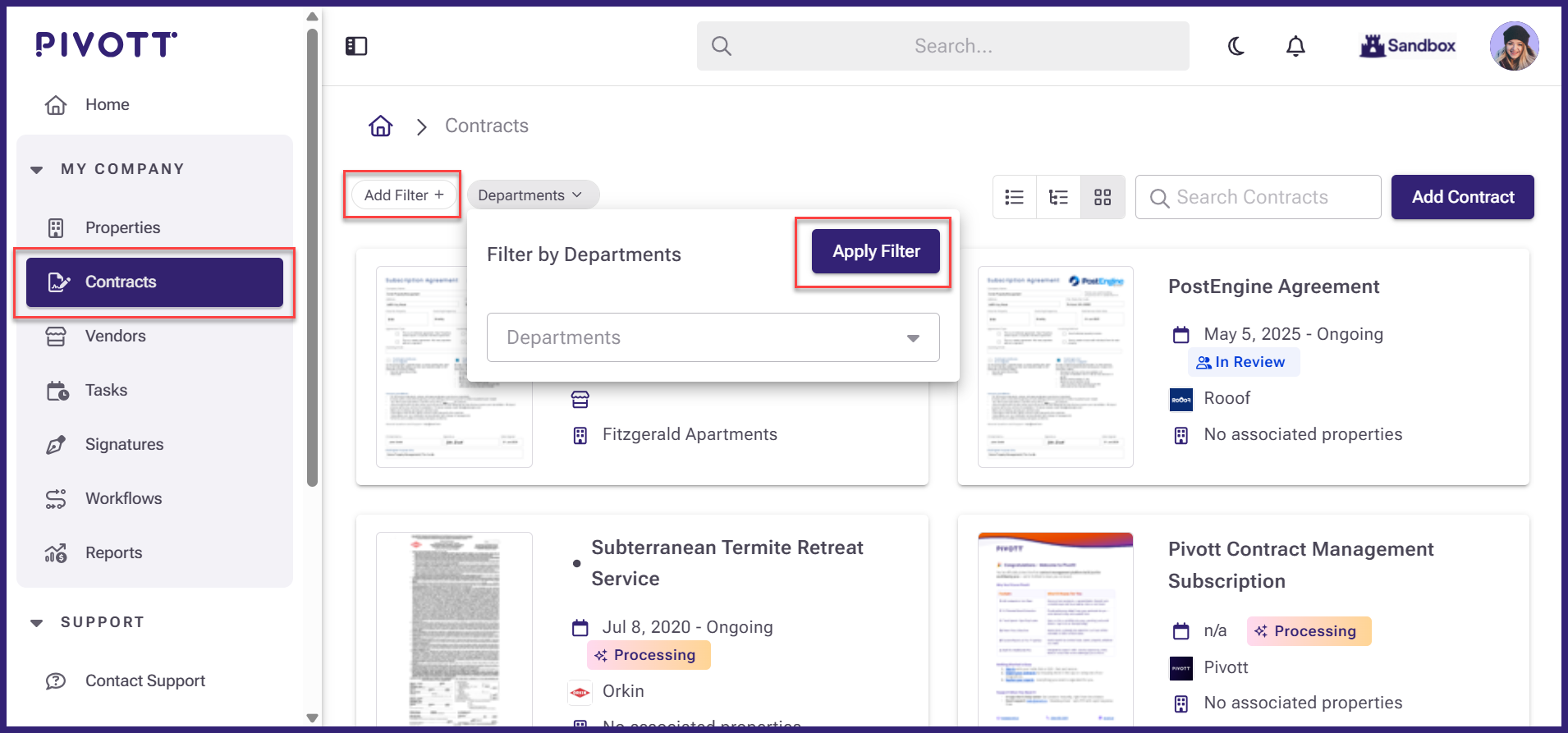Click Processing badge beside n/a date

(1309, 631)
